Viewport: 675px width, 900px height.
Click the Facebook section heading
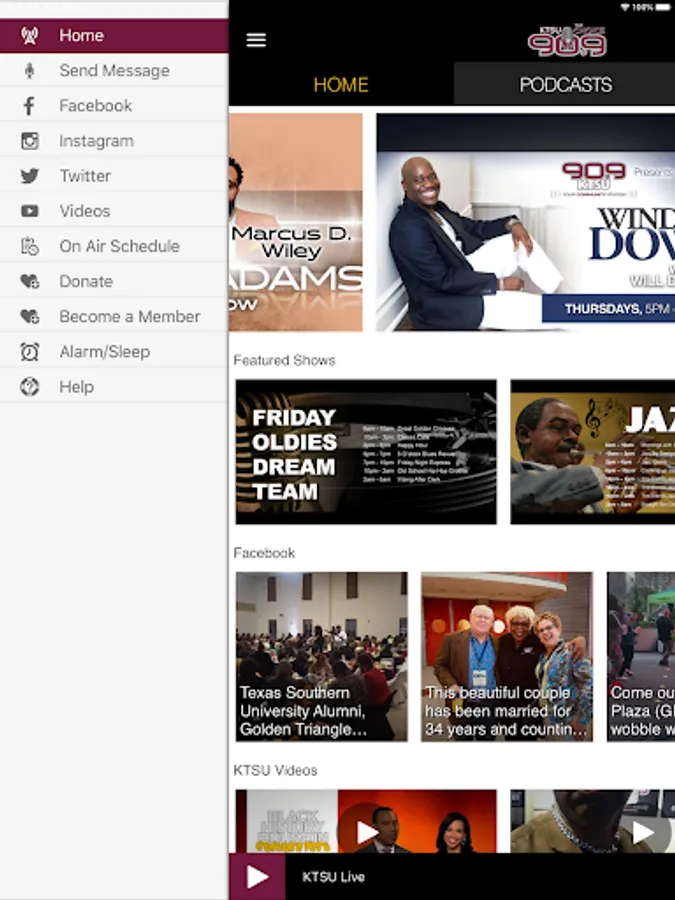click(264, 553)
